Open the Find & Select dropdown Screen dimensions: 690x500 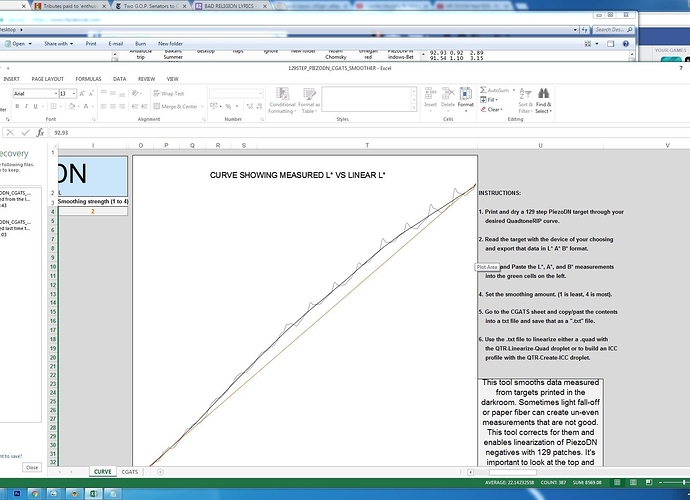point(543,100)
